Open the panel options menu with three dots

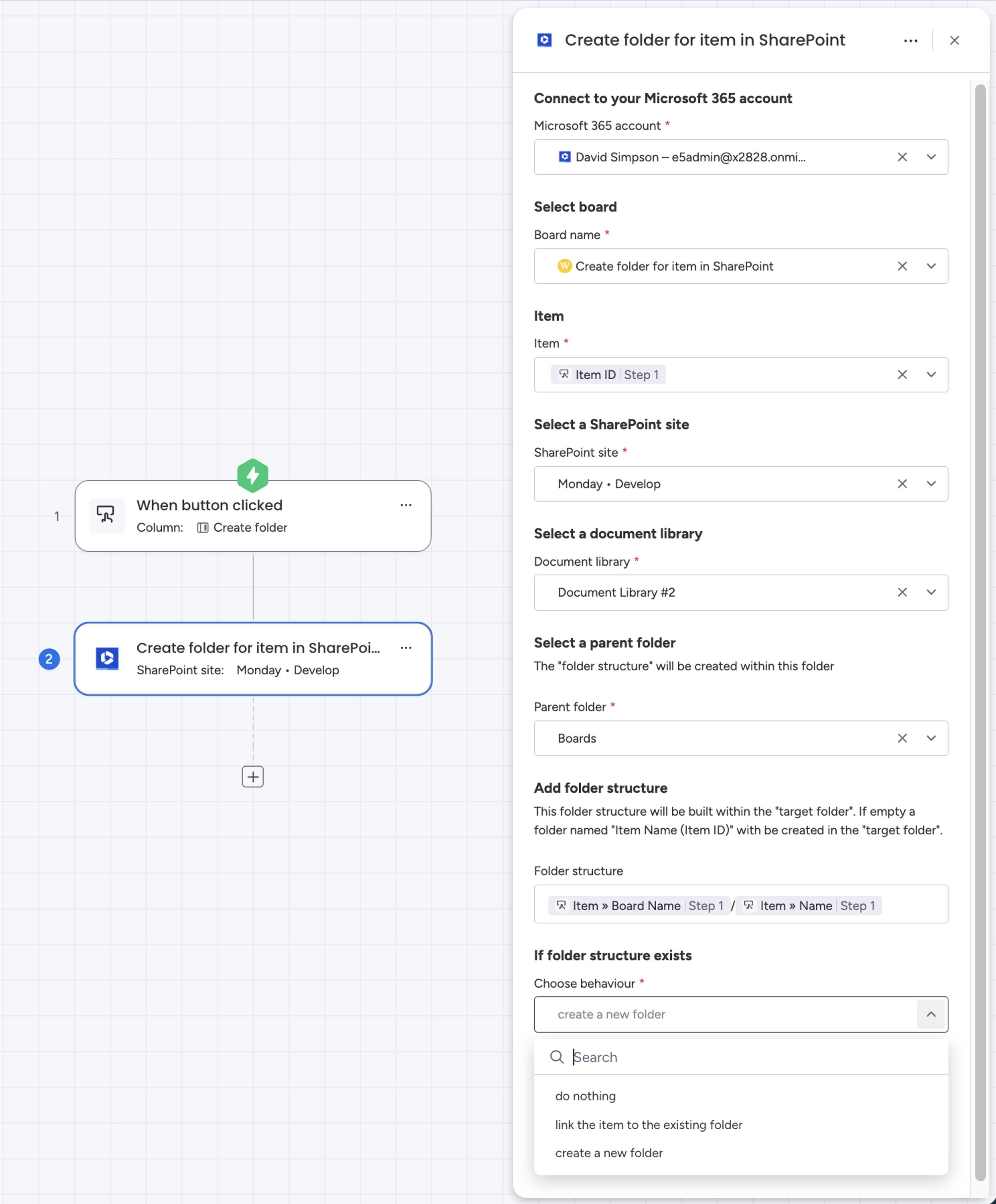pos(911,40)
